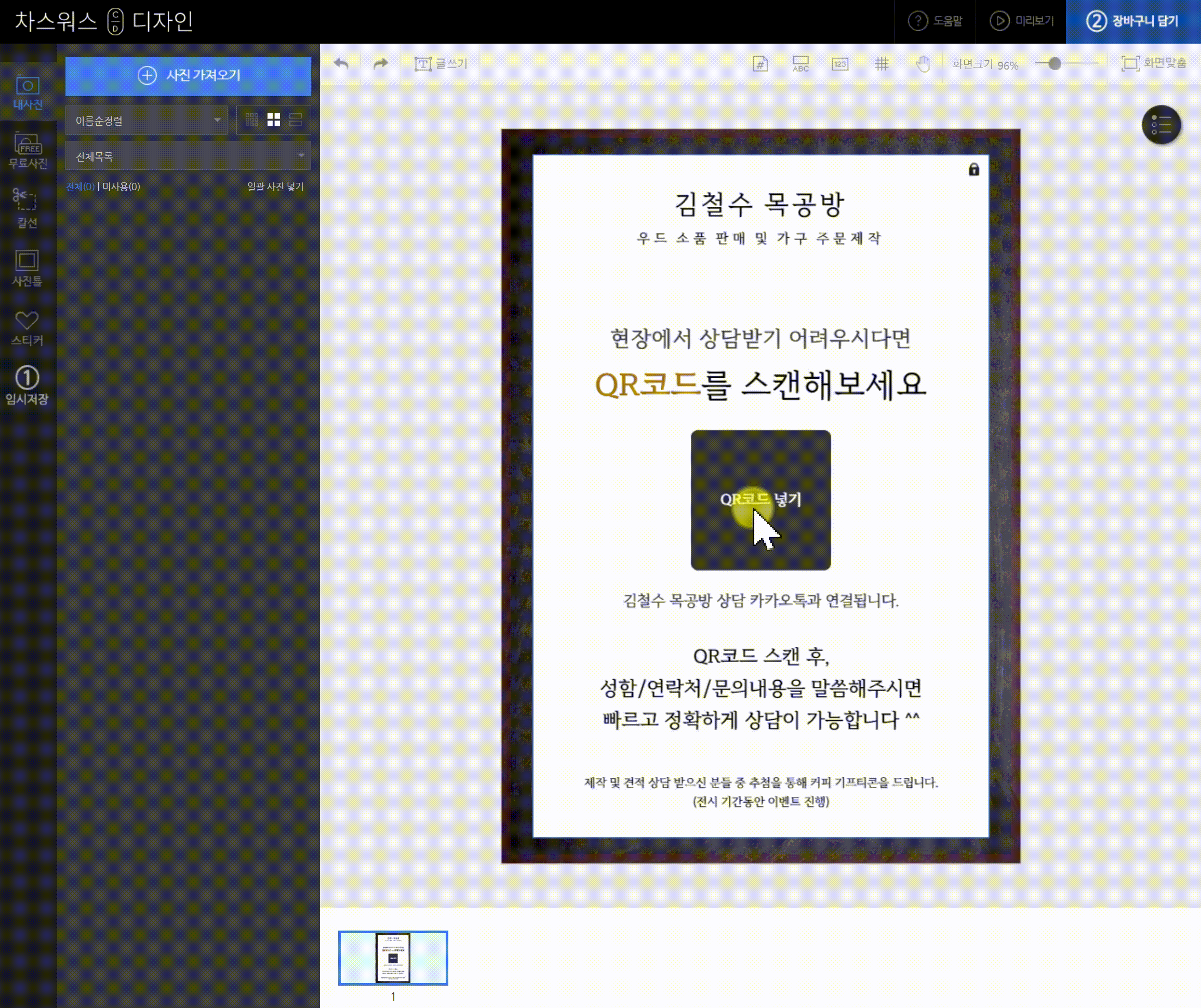Switch to small grid thumbnail view

point(251,120)
